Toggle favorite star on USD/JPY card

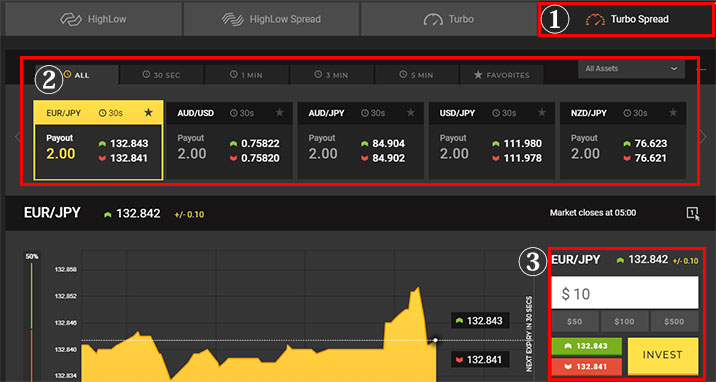pos(542,113)
